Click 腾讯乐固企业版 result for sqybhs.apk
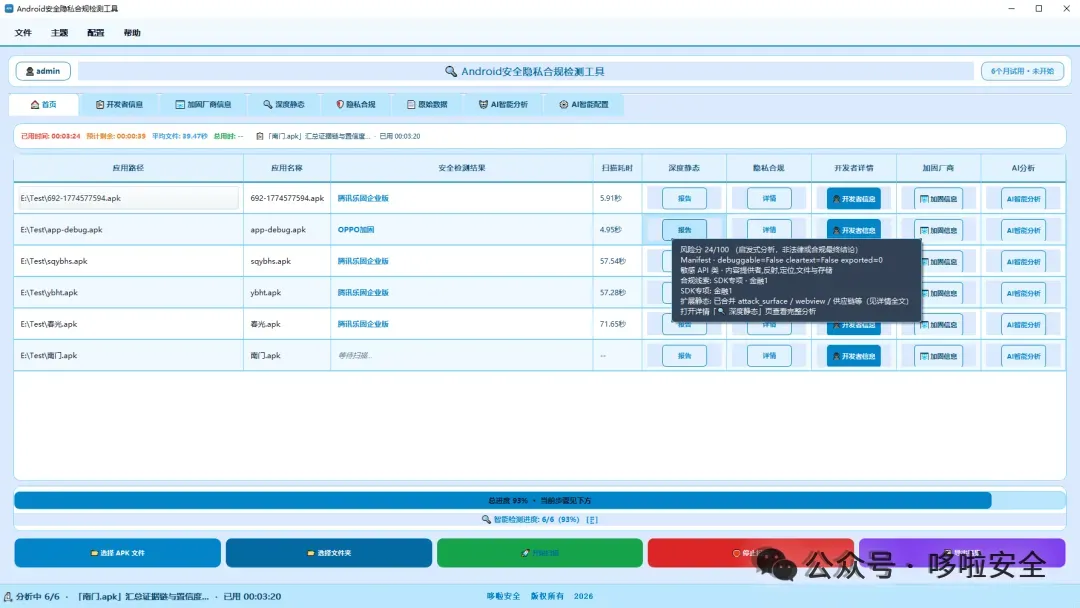This screenshot has height=608, width=1080. coord(363,261)
